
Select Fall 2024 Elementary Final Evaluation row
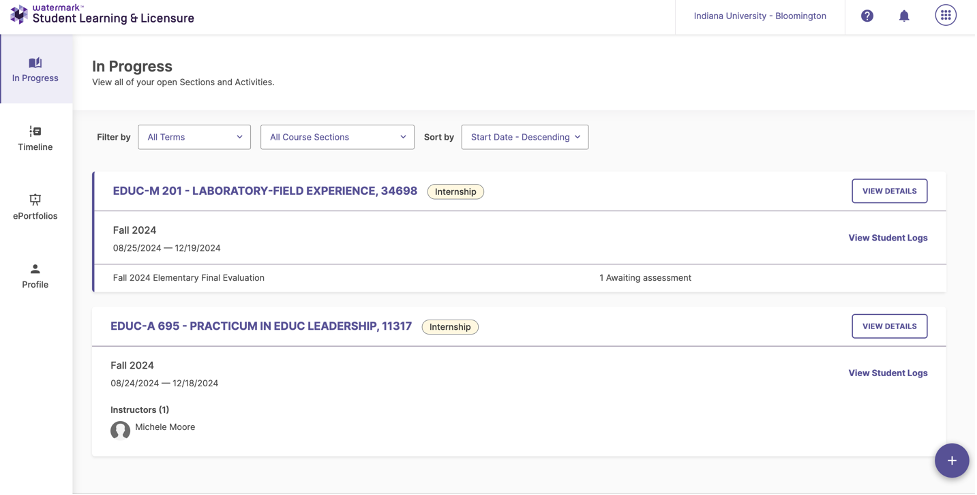point(189,278)
